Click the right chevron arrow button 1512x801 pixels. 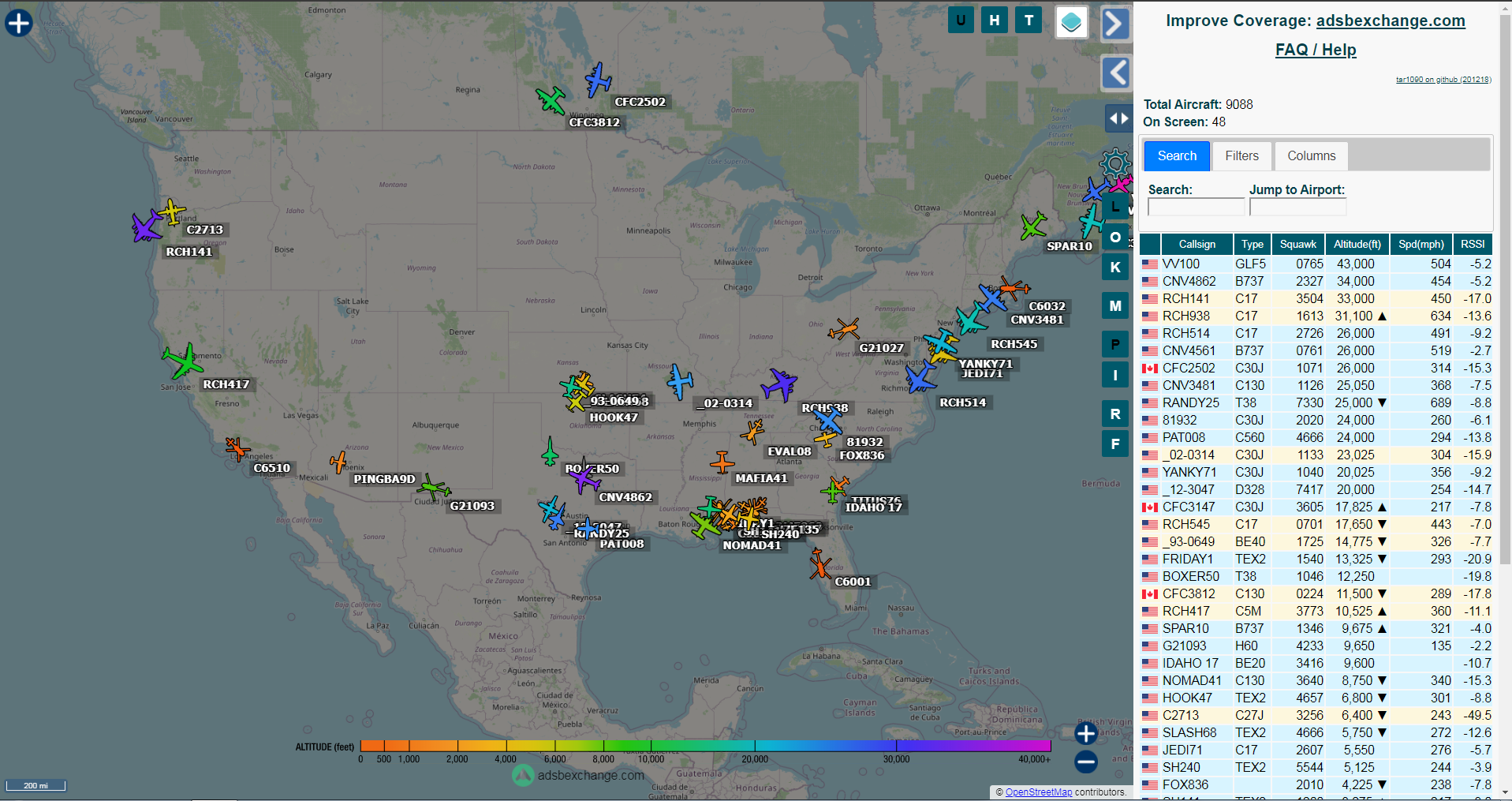pyautogui.click(x=1115, y=24)
